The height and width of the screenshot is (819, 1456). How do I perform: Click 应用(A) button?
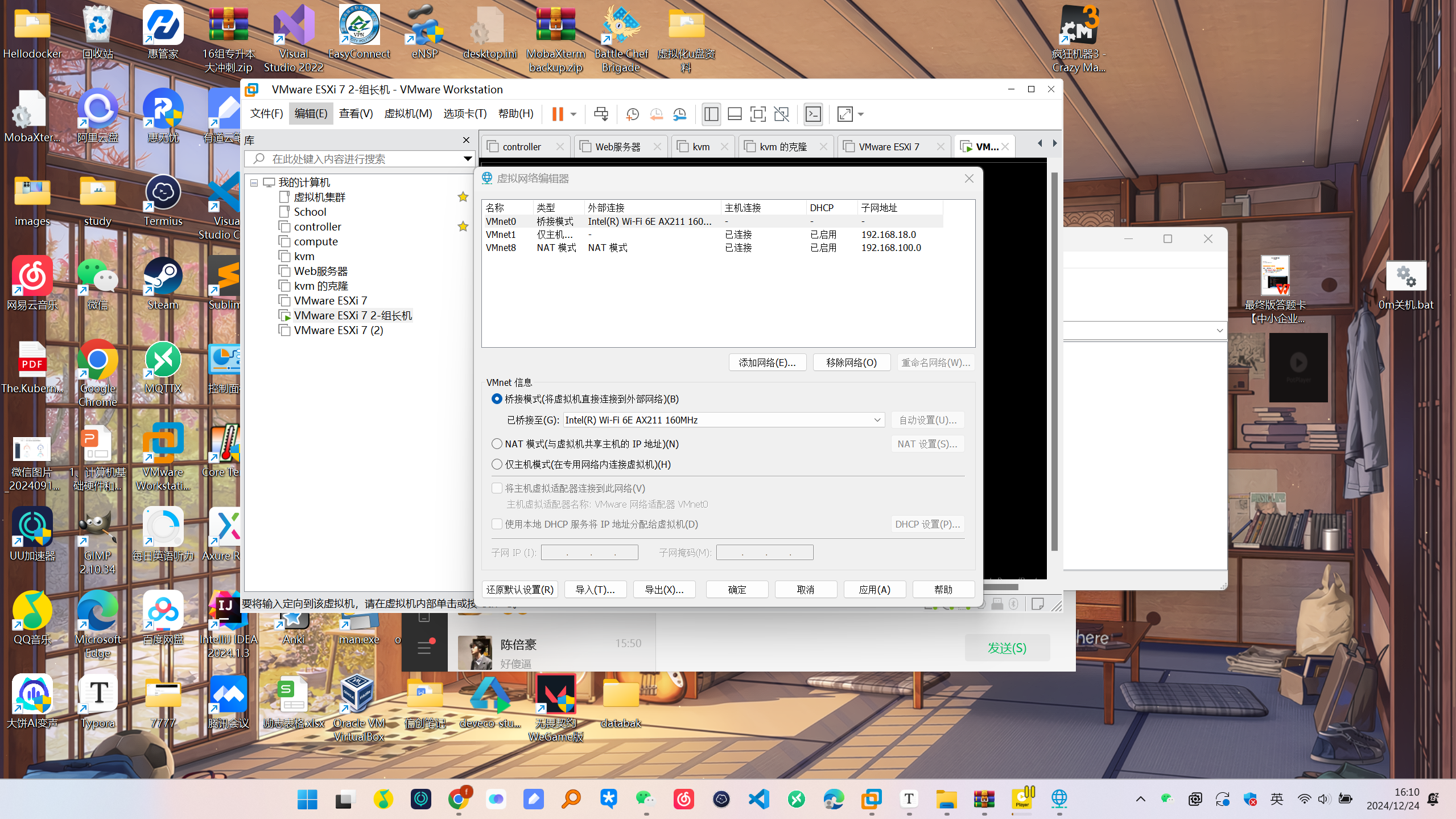[875, 590]
